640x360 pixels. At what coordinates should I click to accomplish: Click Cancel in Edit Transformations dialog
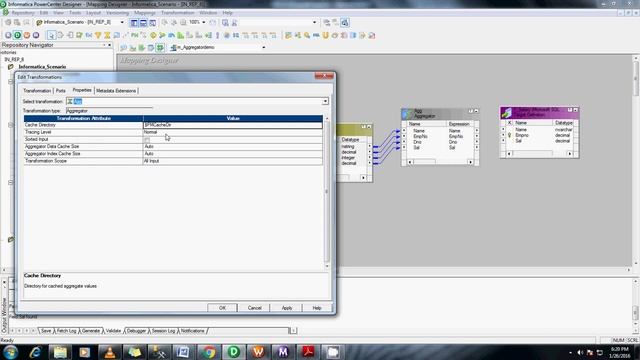click(x=254, y=308)
